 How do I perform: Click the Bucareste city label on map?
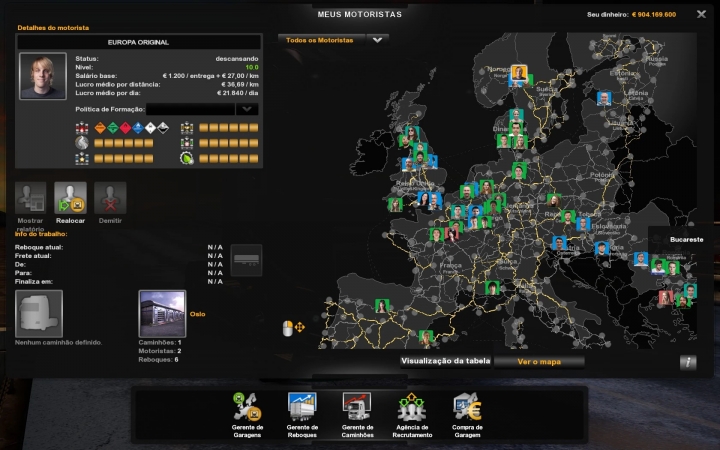686,240
